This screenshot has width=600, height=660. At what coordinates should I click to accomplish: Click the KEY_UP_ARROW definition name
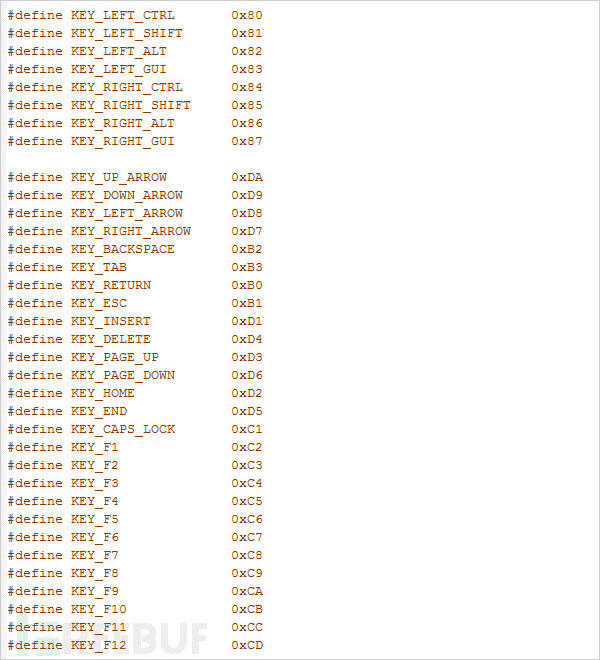coord(119,177)
